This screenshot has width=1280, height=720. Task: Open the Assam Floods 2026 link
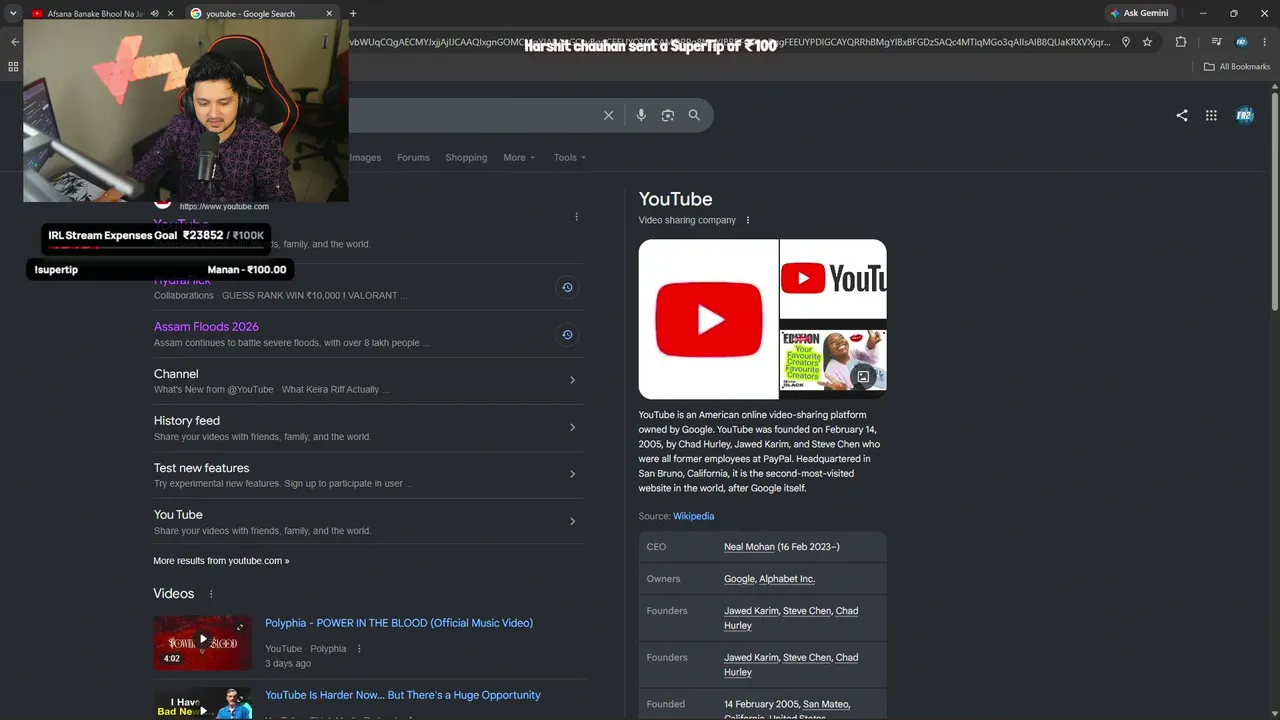coord(206,327)
